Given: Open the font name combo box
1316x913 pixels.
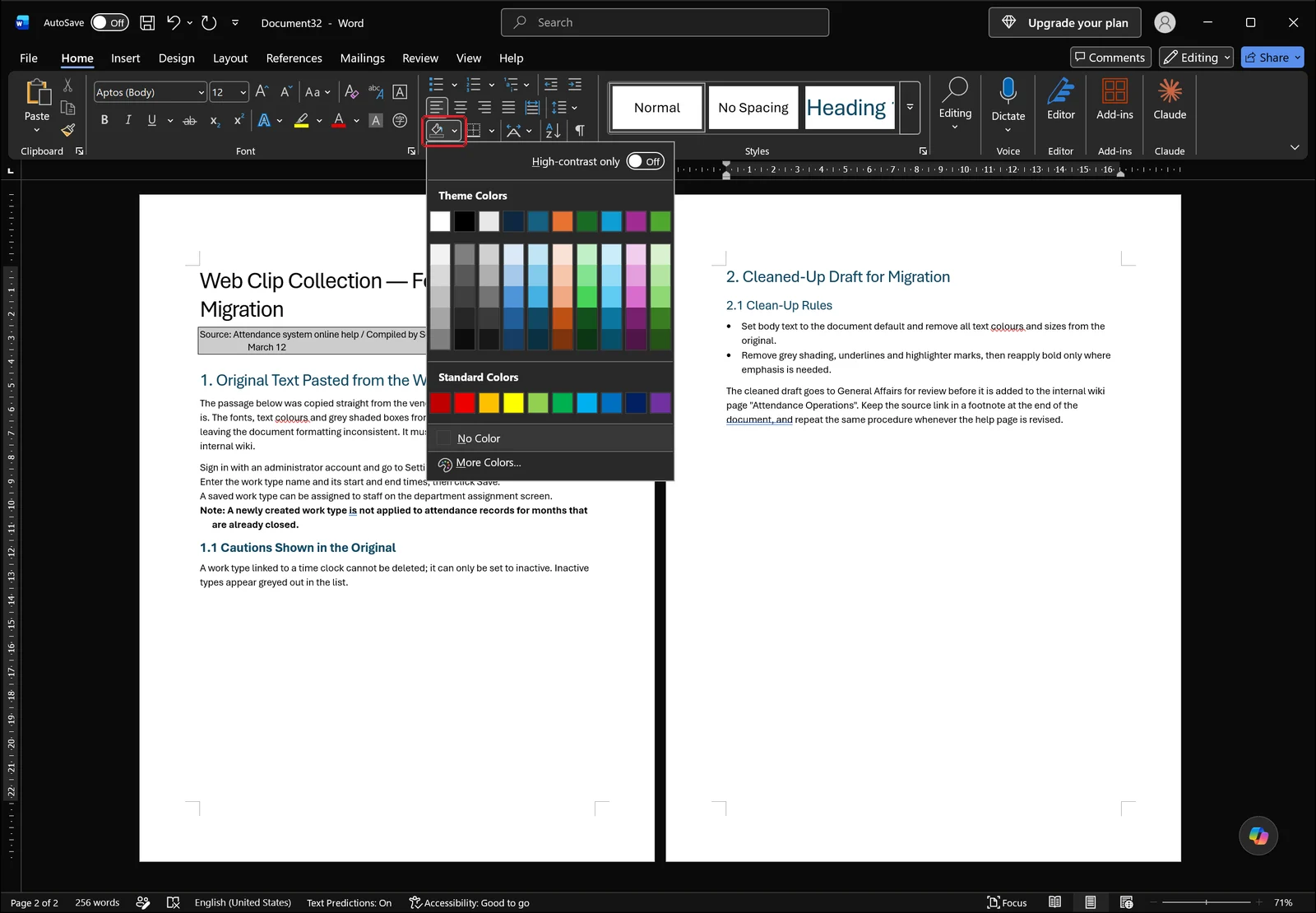Looking at the screenshot, I should tap(150, 92).
